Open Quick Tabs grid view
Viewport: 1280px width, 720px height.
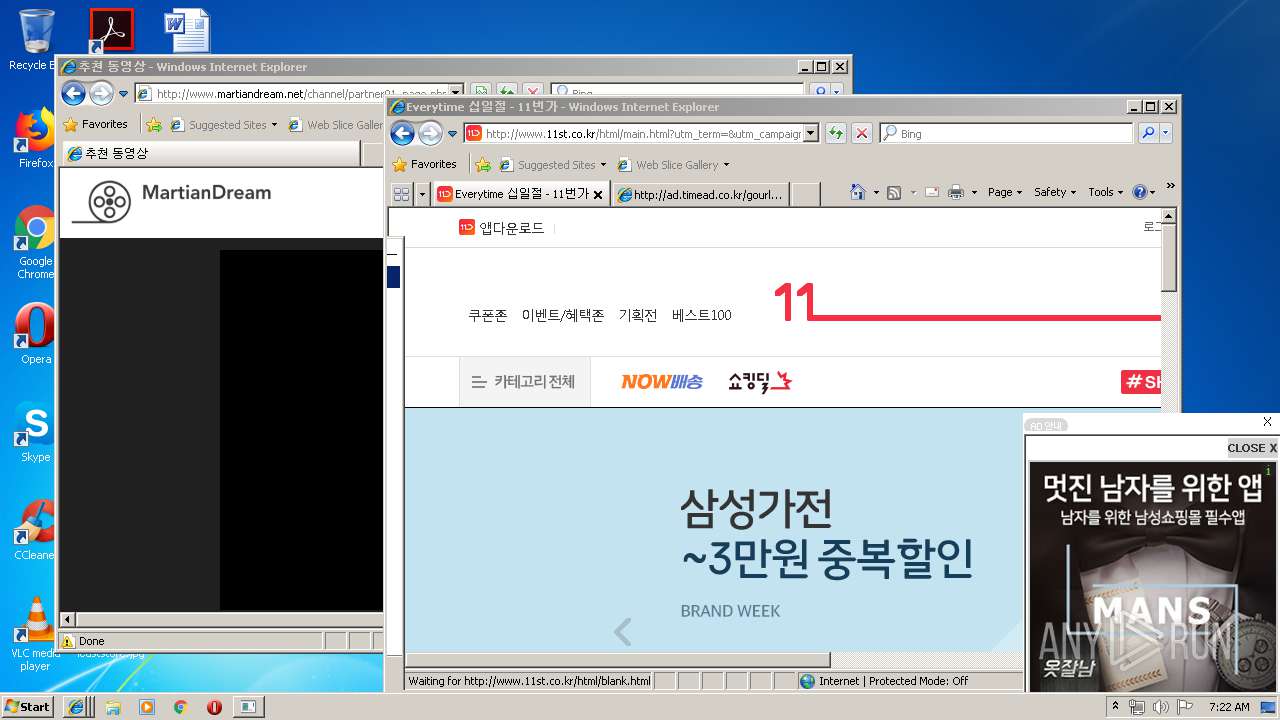[401, 194]
